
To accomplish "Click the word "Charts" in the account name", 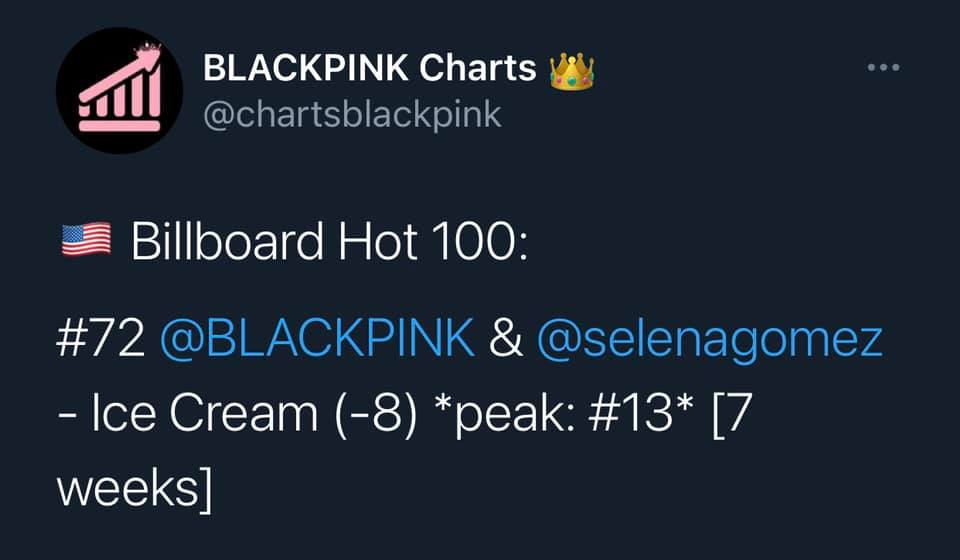I will click(x=478, y=68).
